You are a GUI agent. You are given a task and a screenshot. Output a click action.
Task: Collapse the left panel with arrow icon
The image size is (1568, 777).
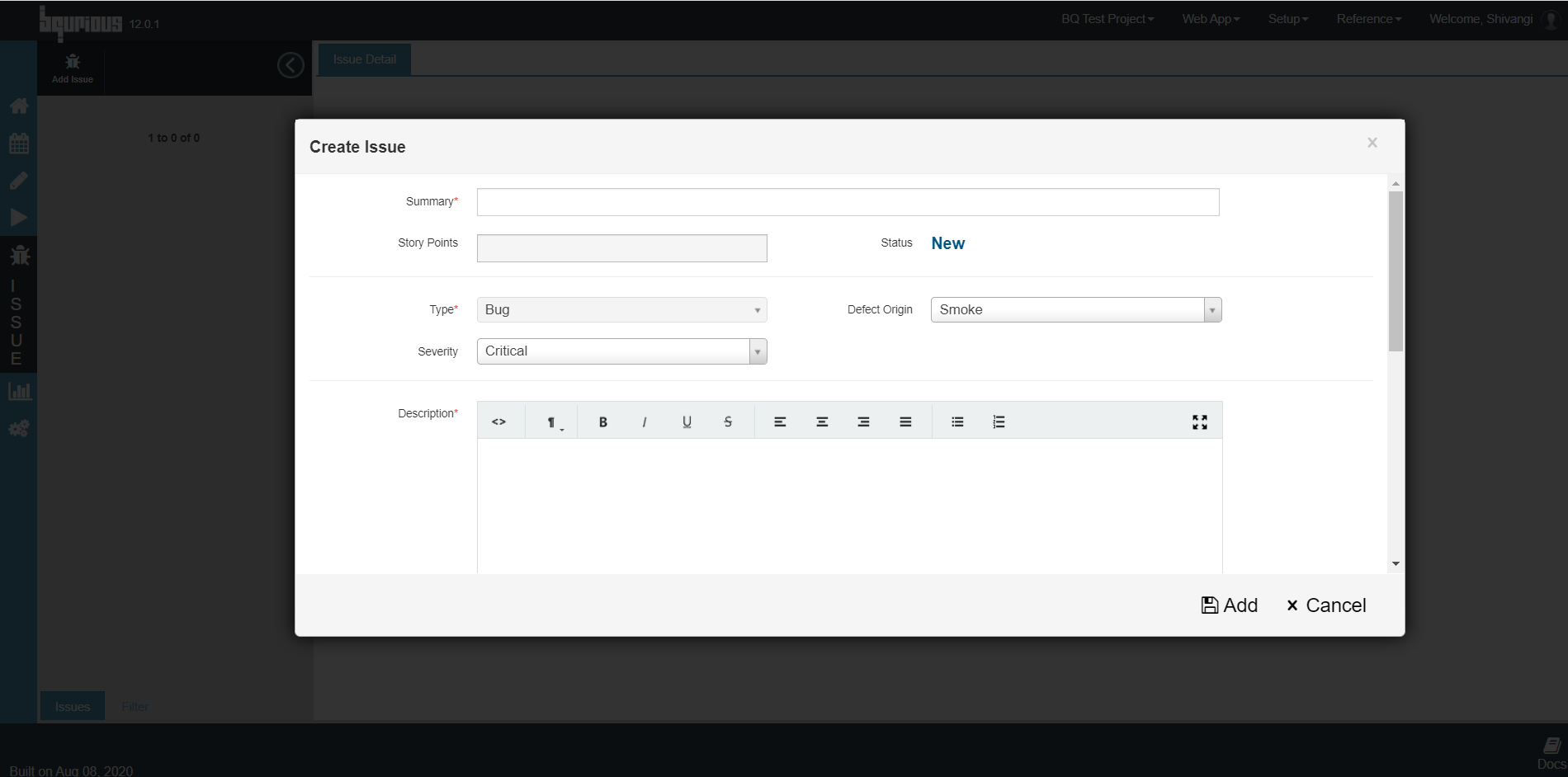(x=290, y=65)
